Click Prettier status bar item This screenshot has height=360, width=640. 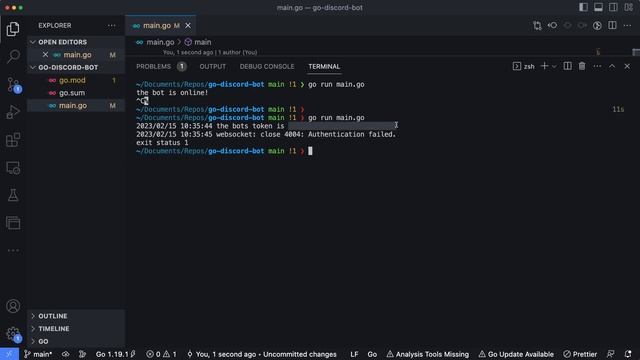[580, 354]
